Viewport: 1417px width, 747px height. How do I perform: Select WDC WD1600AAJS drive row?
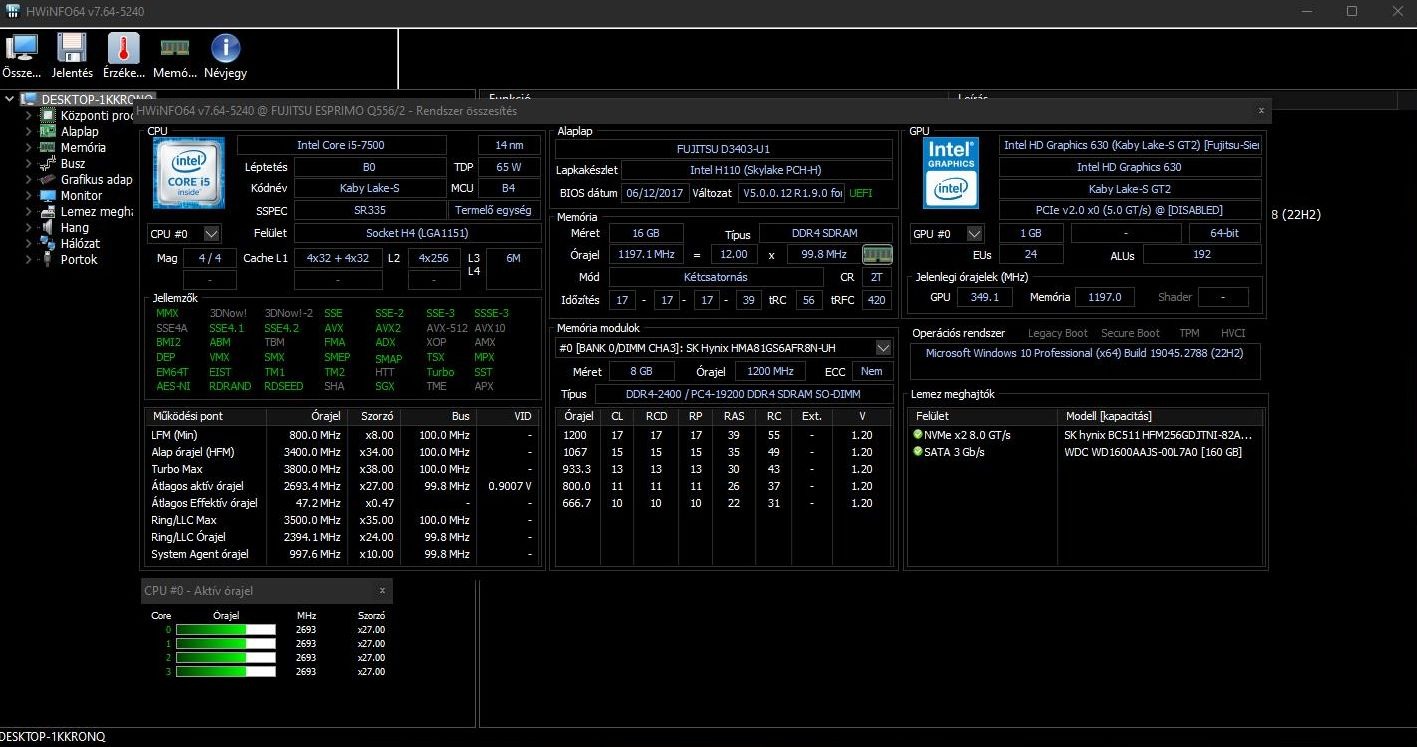1085,452
